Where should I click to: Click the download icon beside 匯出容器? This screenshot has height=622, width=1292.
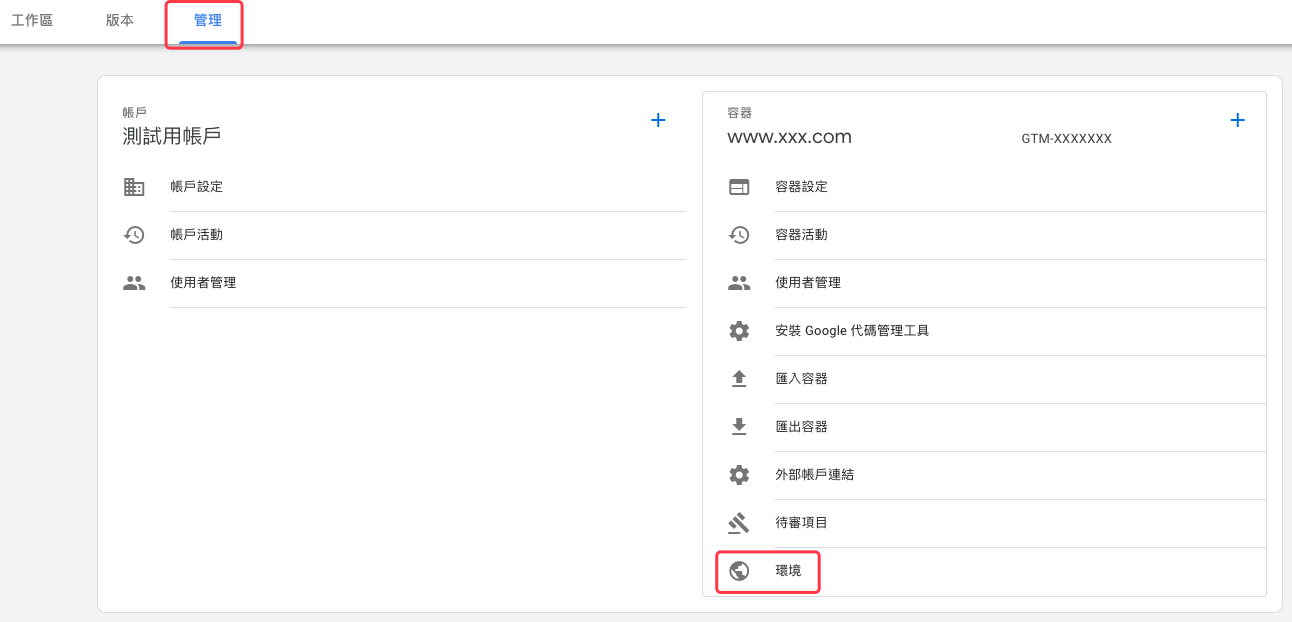tap(739, 427)
